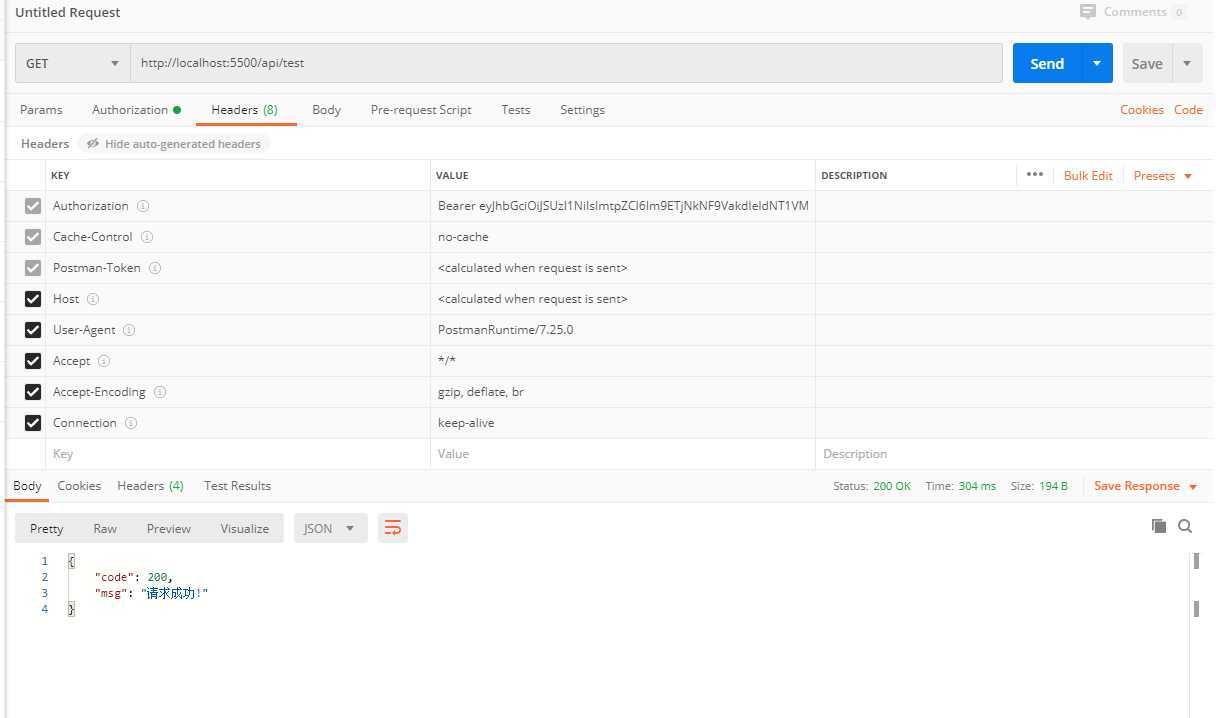This screenshot has height=718, width=1216.
Task: Click the keep-alive value cell
Action: point(623,423)
